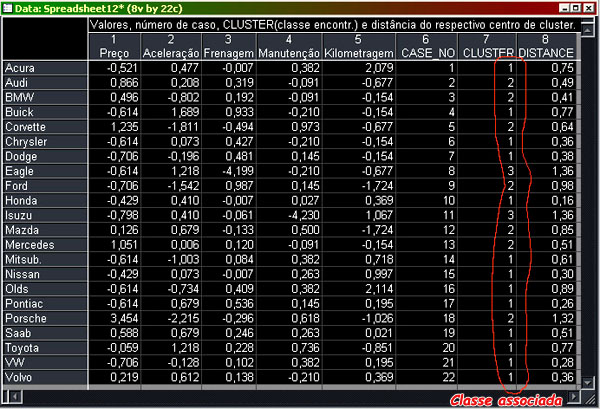The width and height of the screenshot is (600, 409).
Task: Click the horizontal scrollbar right arrow
Action: 574,397
